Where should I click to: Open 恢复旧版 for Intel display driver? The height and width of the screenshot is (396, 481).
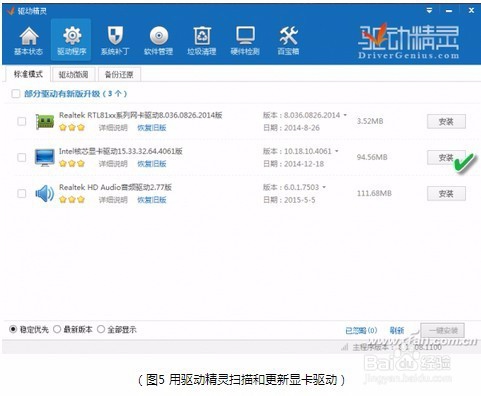click(152, 164)
